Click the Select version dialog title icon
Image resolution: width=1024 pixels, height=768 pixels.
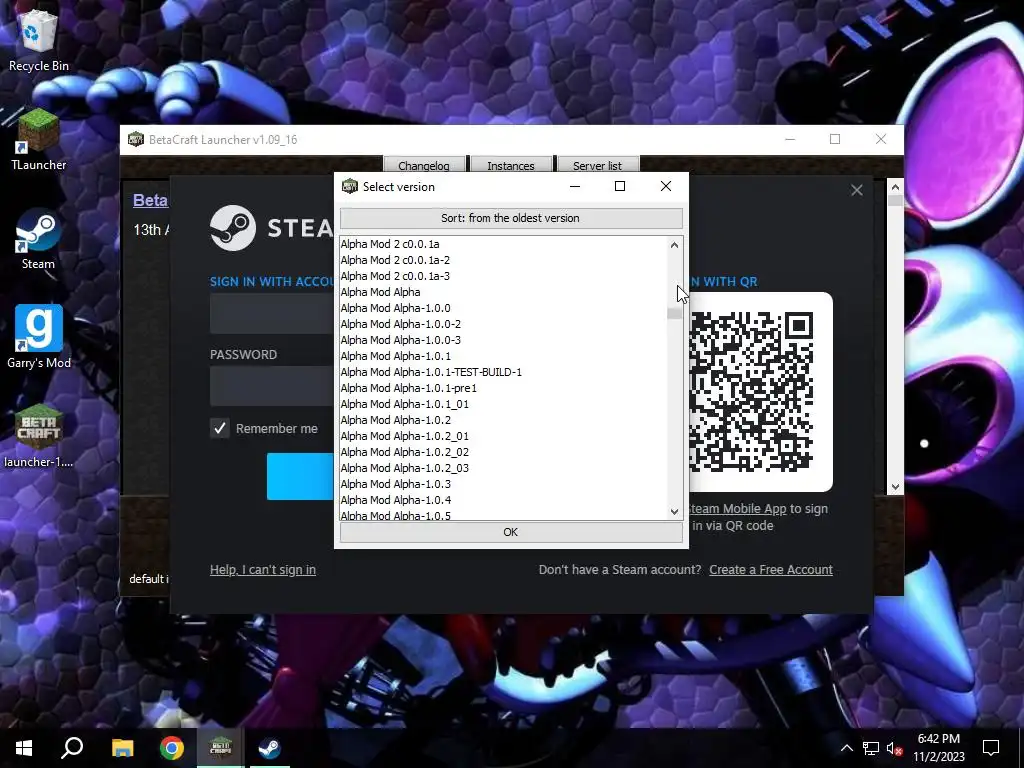pyautogui.click(x=350, y=186)
